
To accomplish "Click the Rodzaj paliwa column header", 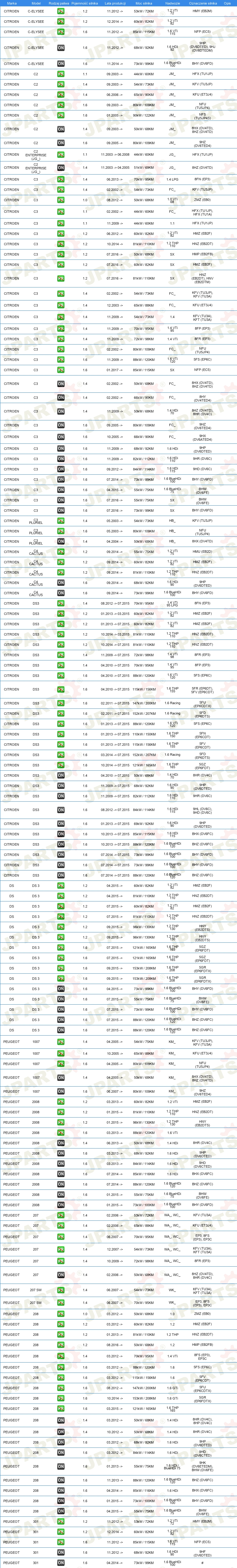I will coord(59,3).
